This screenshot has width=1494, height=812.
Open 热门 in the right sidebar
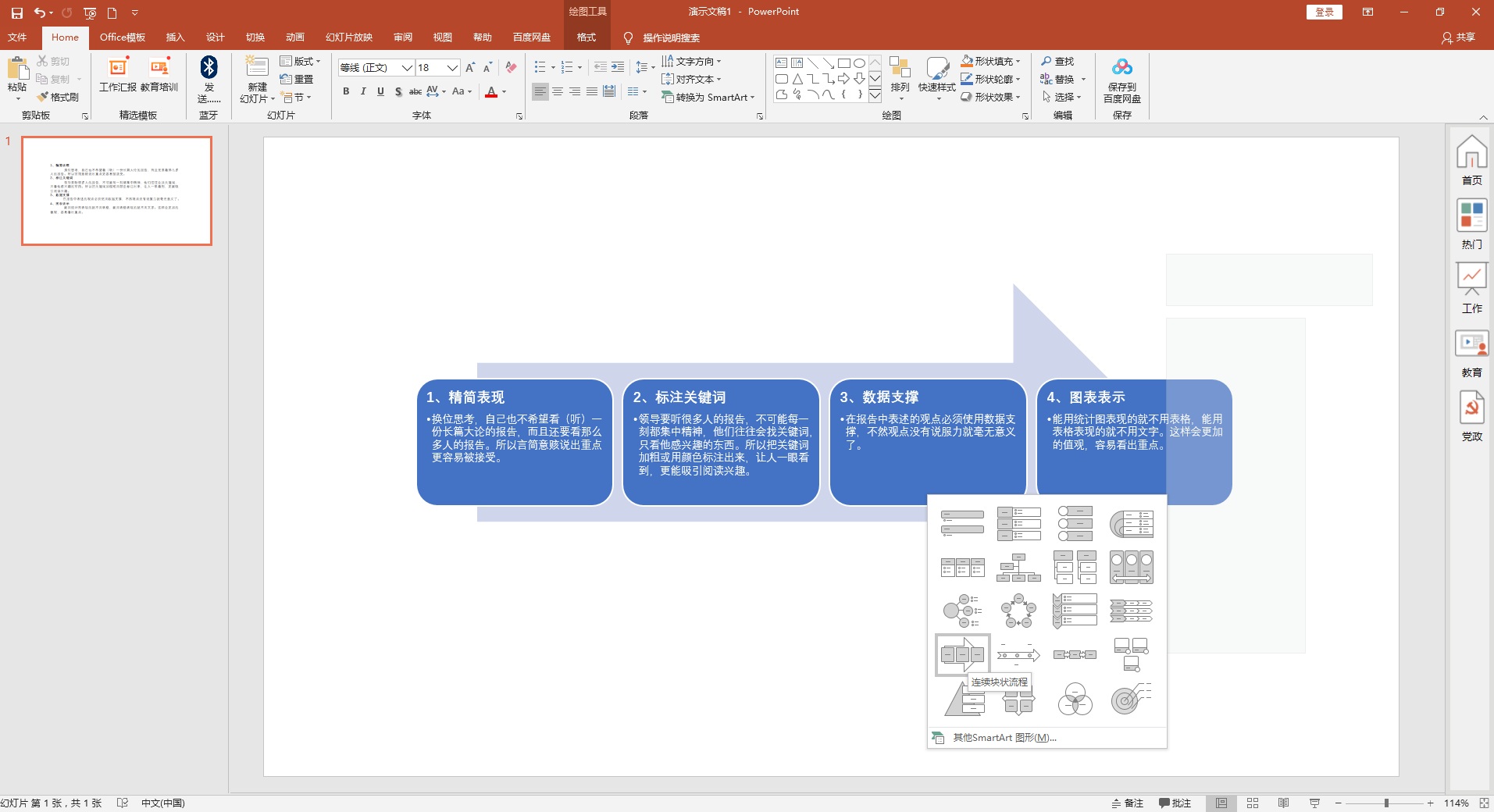[x=1471, y=223]
